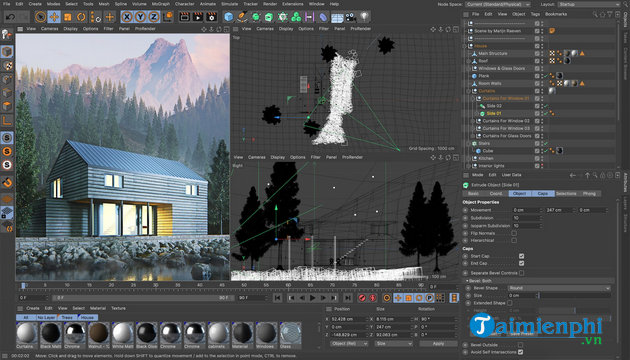Click Render to Picture Viewer icon
This screenshot has width=630, height=360.
point(198,17)
